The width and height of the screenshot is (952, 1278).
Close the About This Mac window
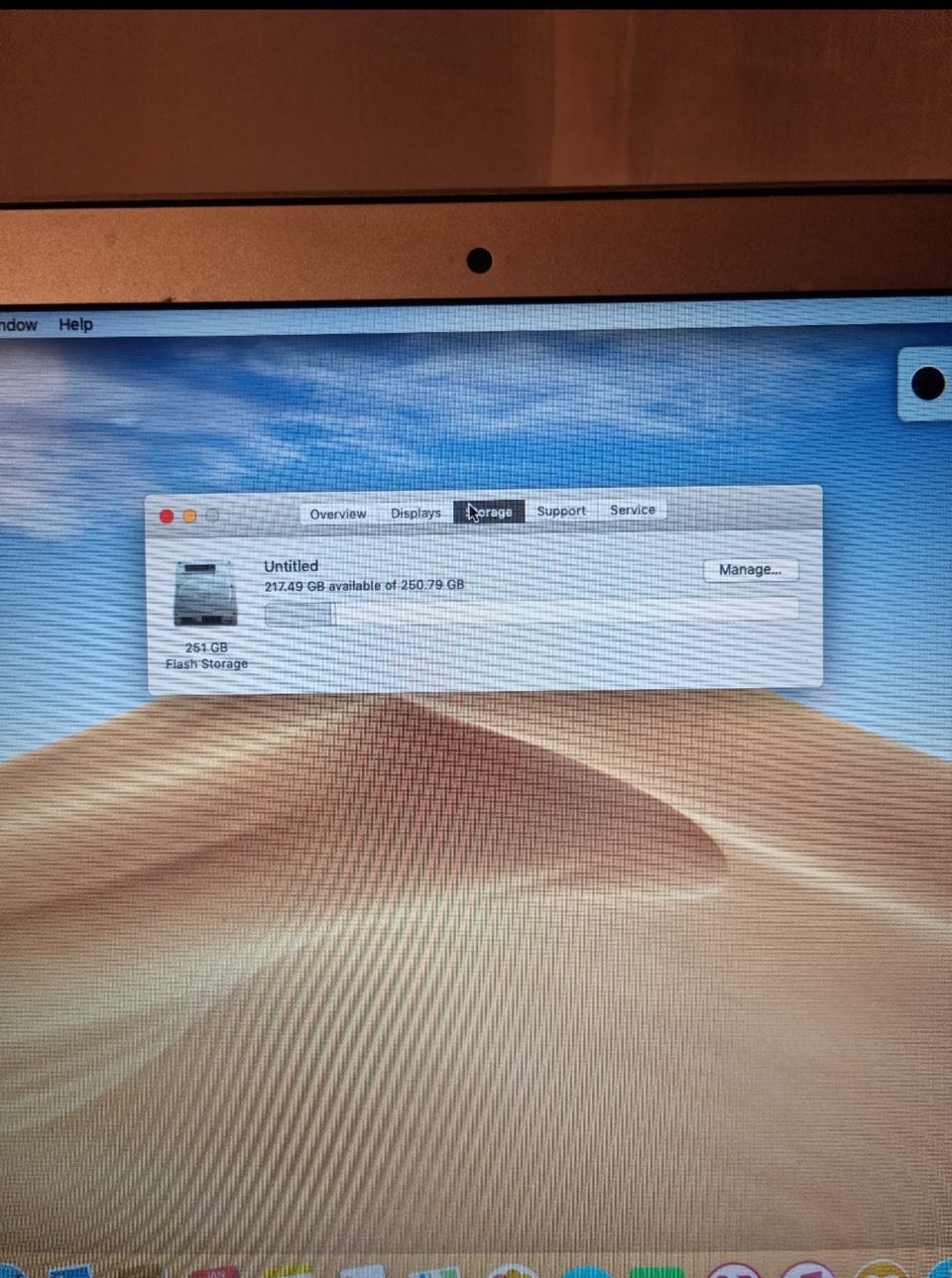click(167, 517)
